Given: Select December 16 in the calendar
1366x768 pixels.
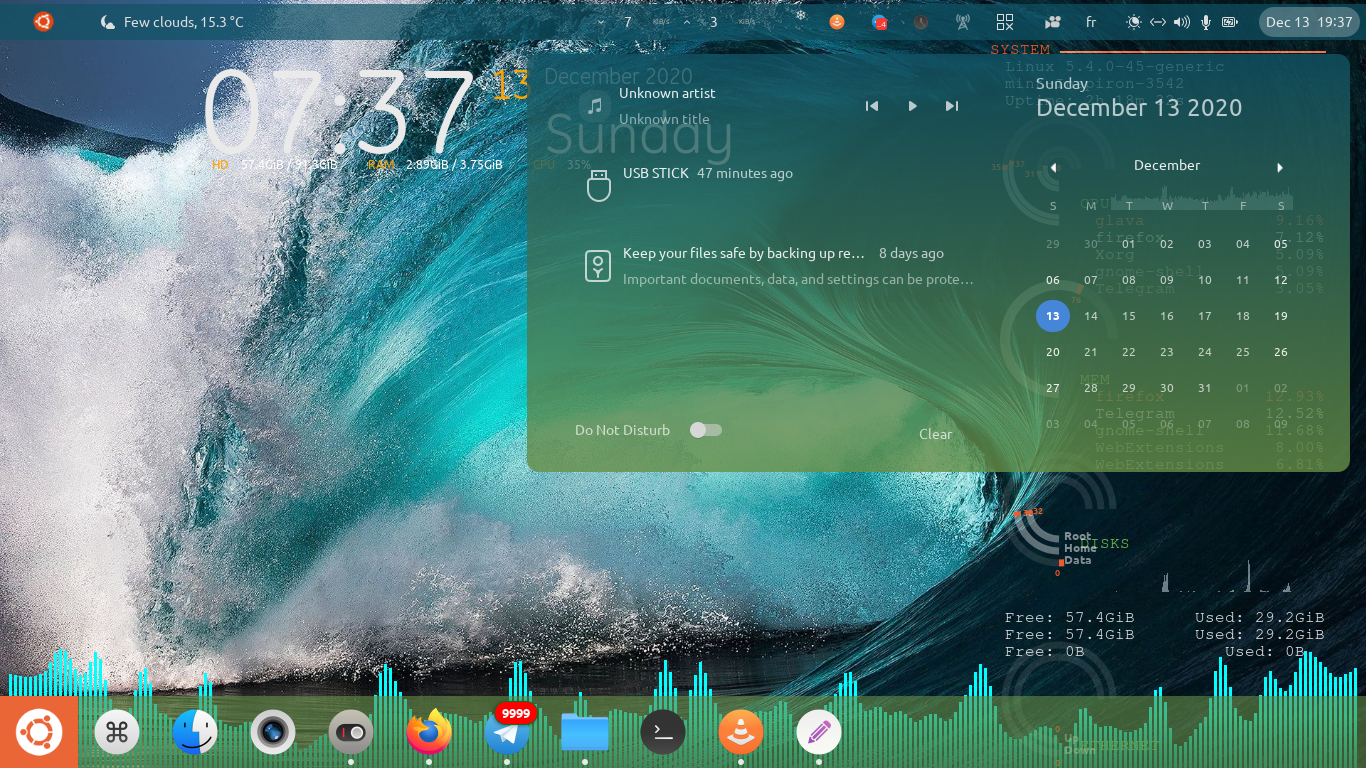Looking at the screenshot, I should 1167,316.
